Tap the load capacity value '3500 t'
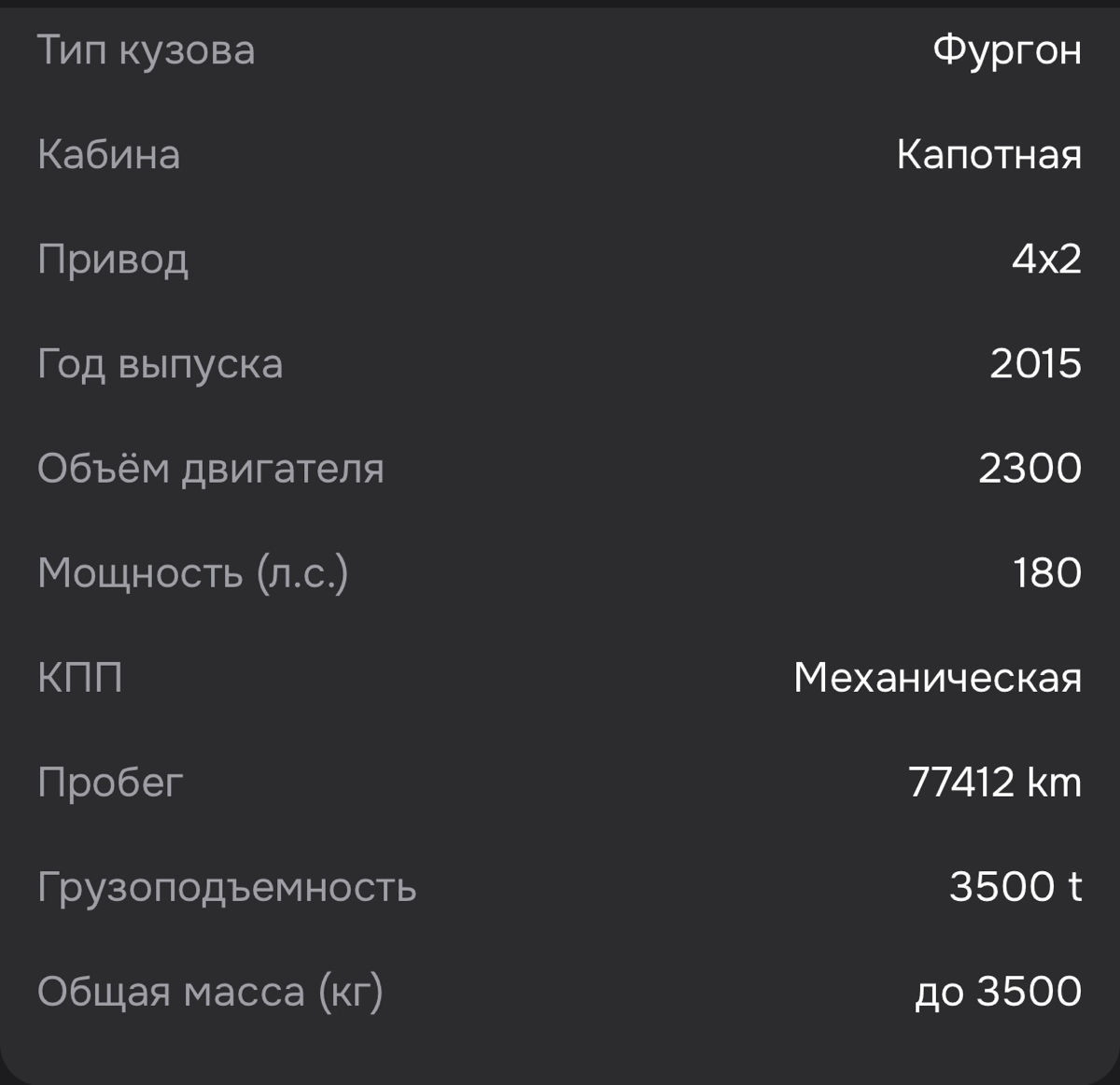Image resolution: width=1120 pixels, height=1085 pixels. tap(1015, 886)
